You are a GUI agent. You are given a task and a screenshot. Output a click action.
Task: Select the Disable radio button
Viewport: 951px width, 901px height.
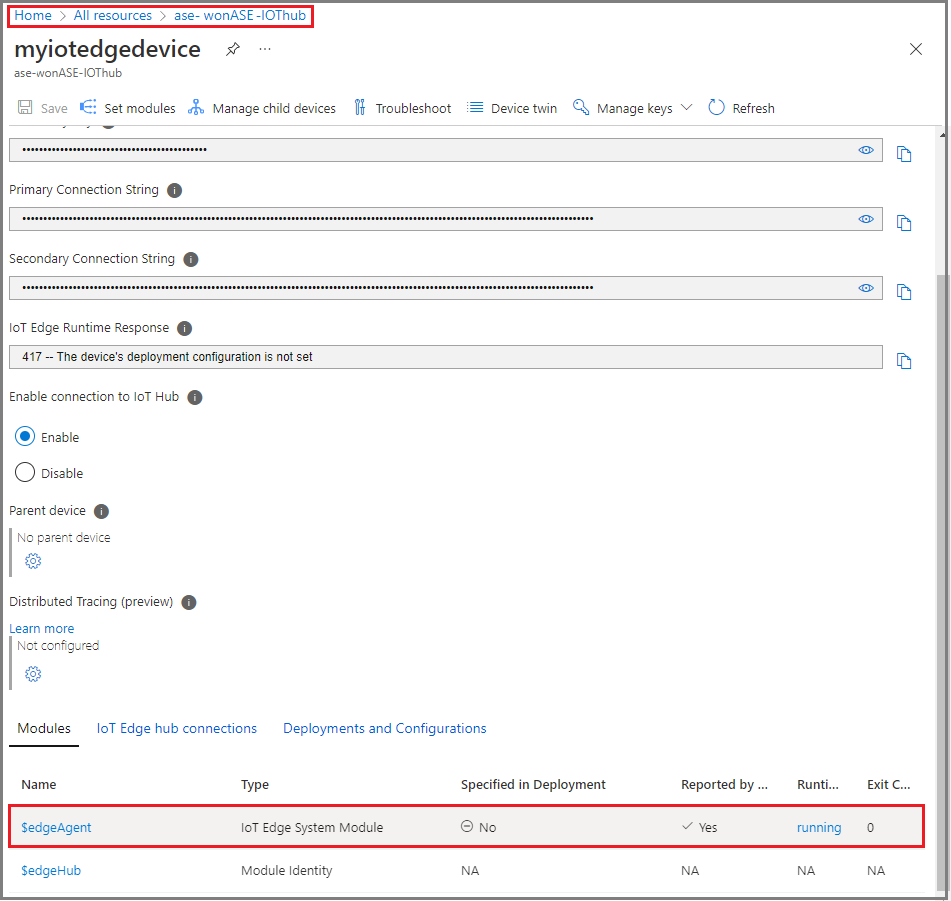click(26, 473)
